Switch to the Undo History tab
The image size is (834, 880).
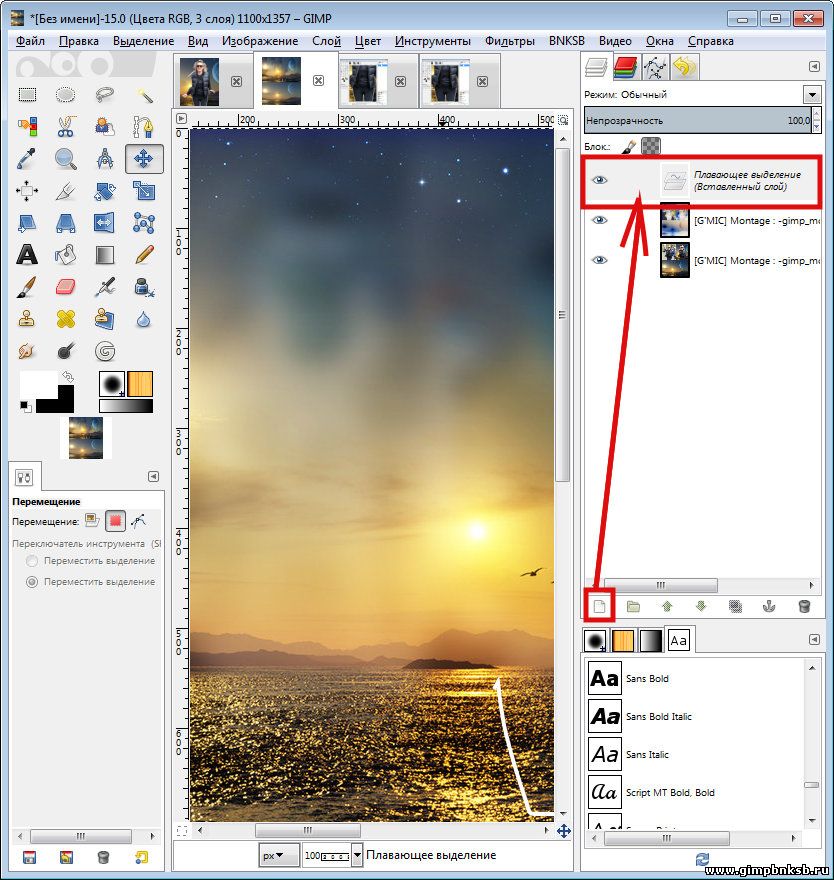tap(684, 67)
